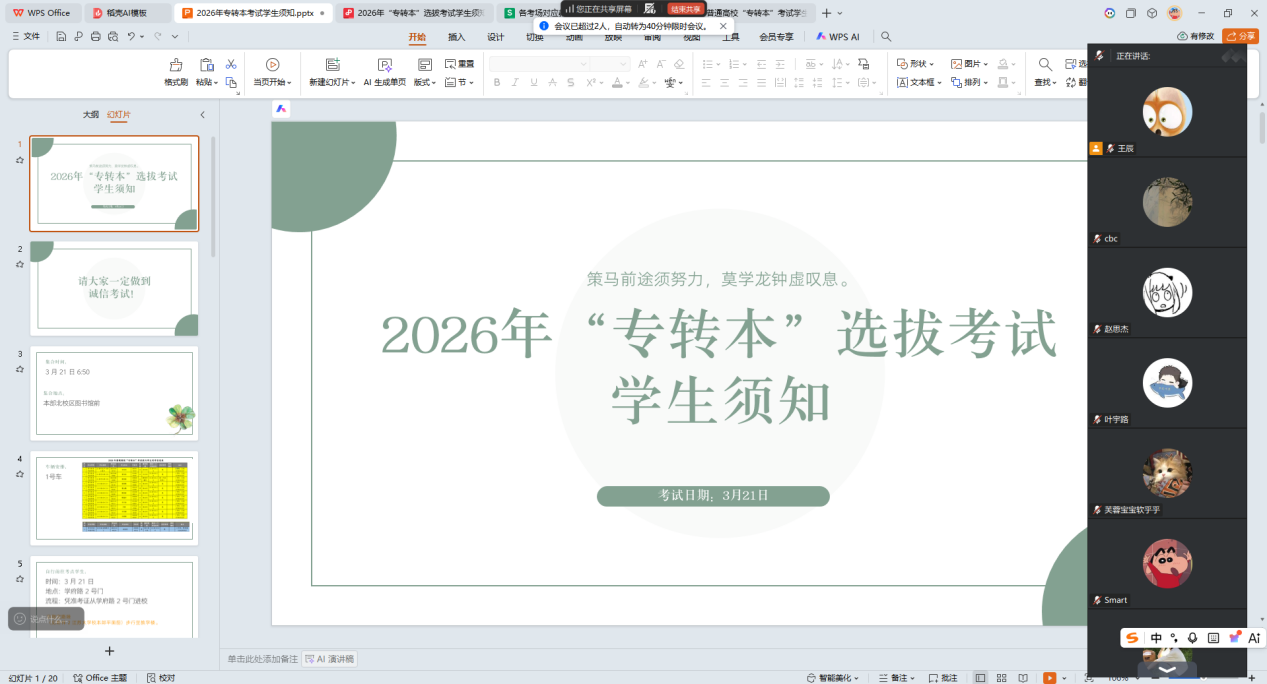Switch to 大纲 outline panel tab
This screenshot has width=1267, height=684.
point(91,115)
